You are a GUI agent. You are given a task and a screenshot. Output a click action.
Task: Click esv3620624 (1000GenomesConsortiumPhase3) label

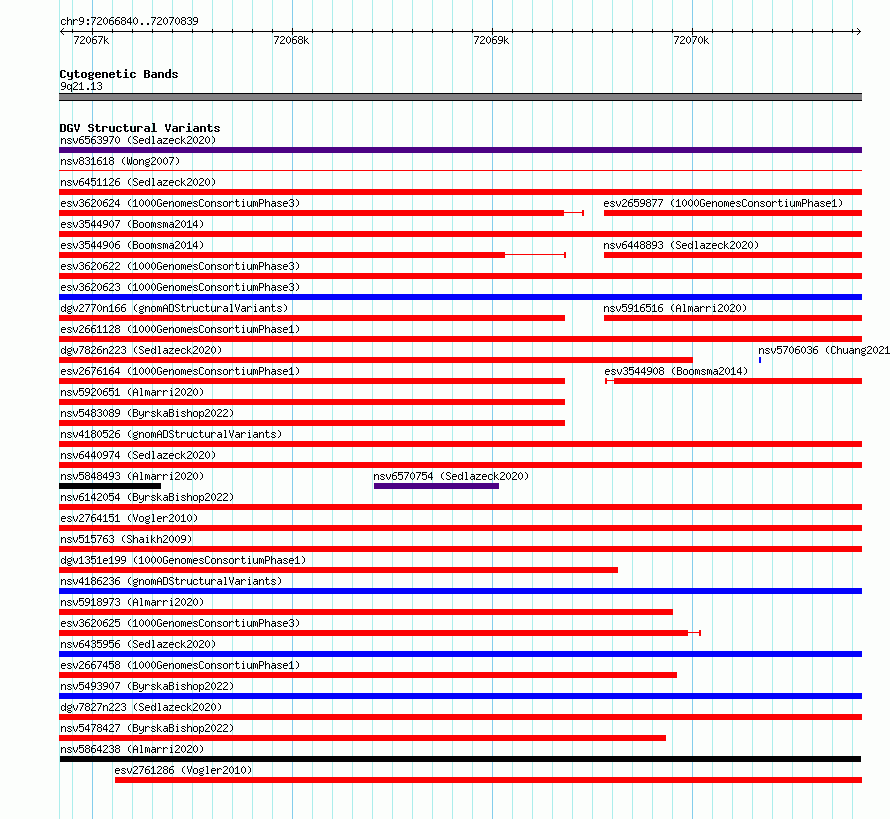point(180,203)
